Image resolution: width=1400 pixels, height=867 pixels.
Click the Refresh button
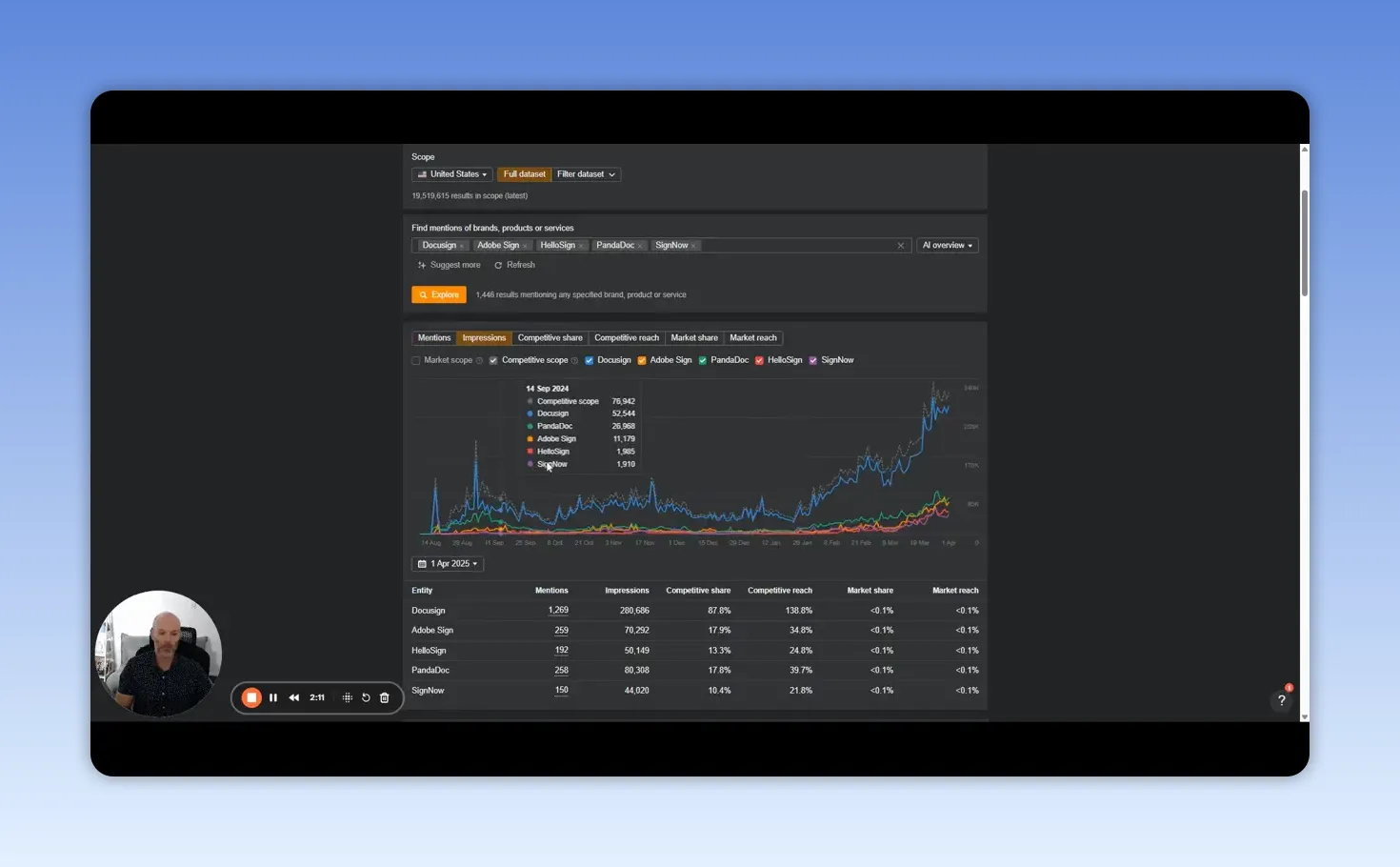(515, 266)
